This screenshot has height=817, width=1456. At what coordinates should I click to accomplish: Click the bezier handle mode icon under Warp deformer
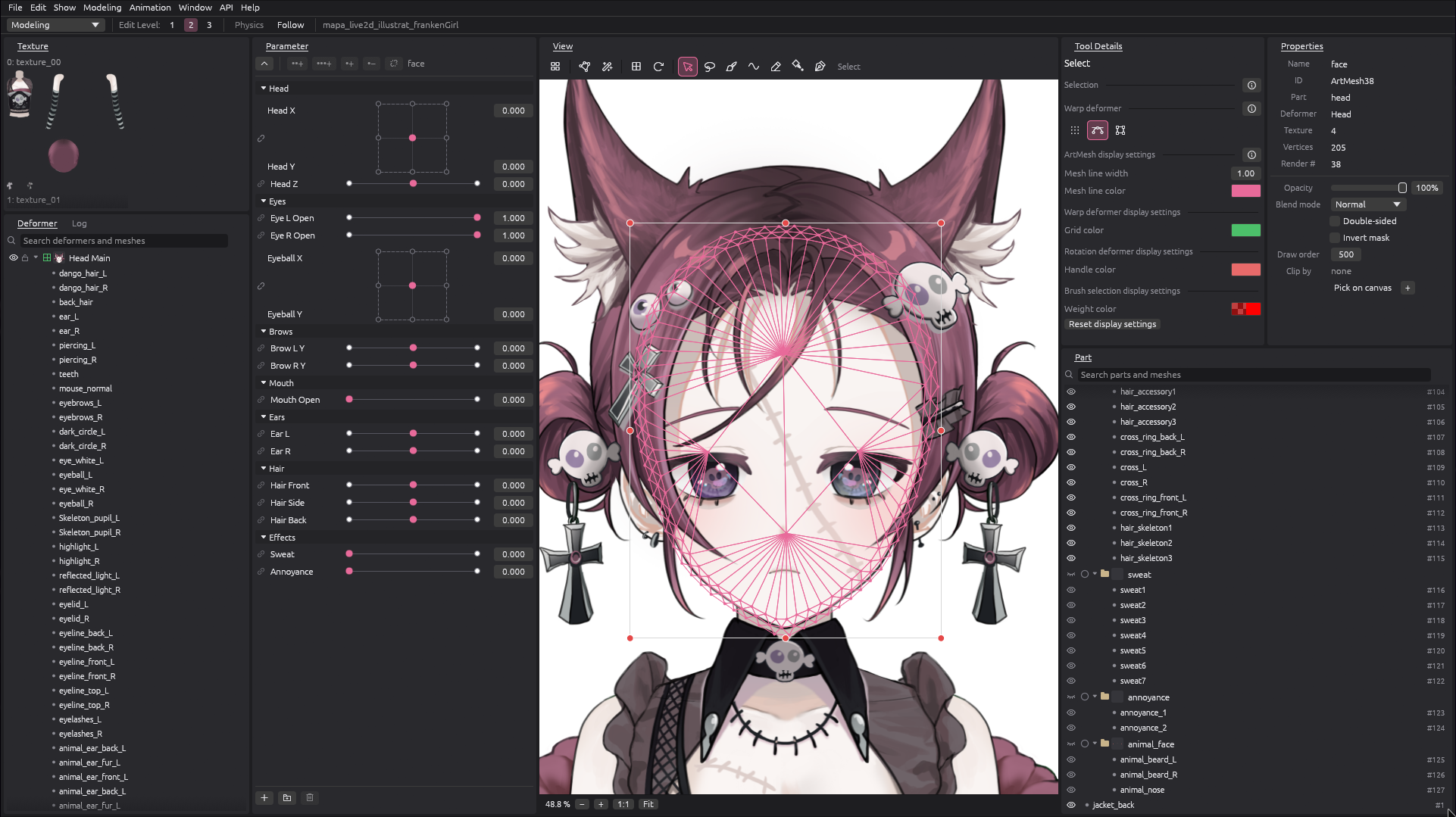point(1098,130)
